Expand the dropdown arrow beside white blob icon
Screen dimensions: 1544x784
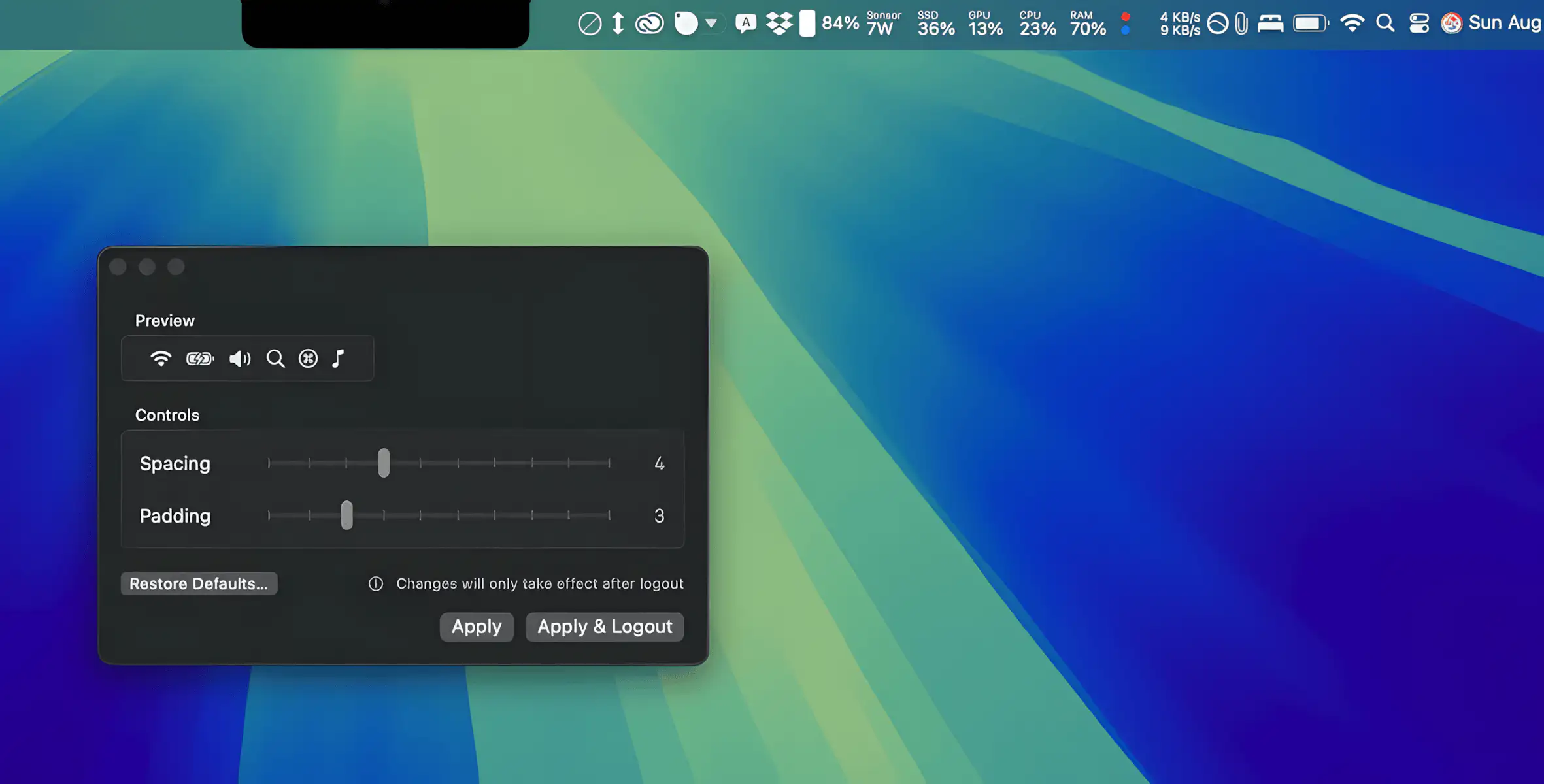[x=711, y=24]
